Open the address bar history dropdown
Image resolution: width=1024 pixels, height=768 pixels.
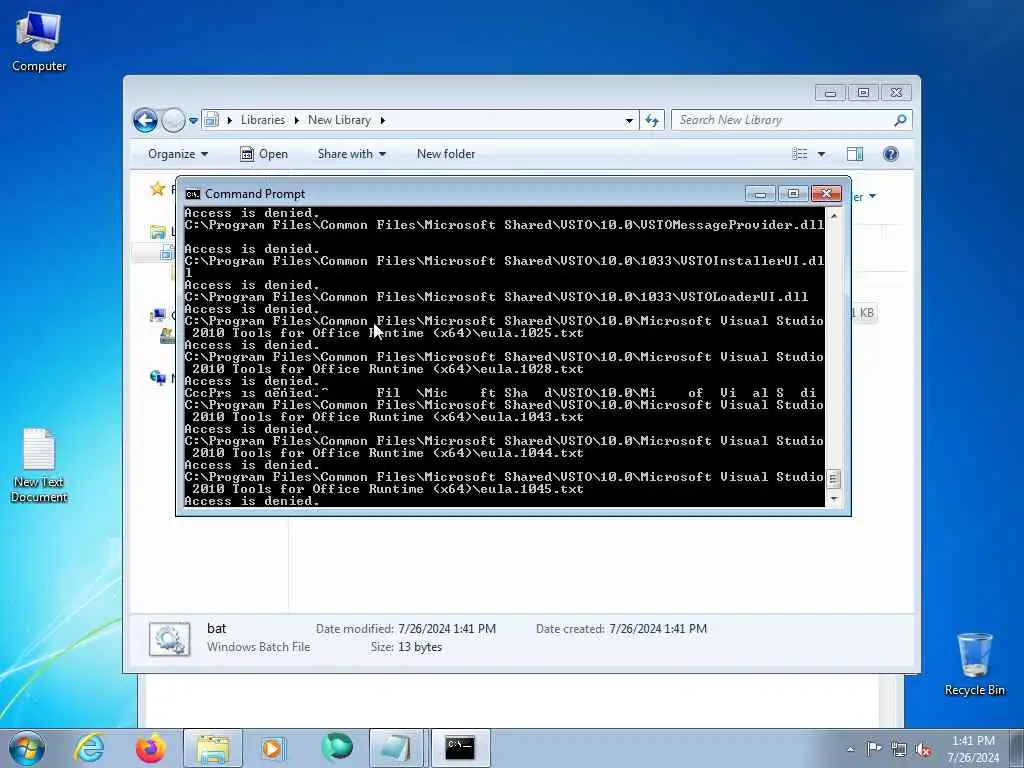click(x=629, y=120)
